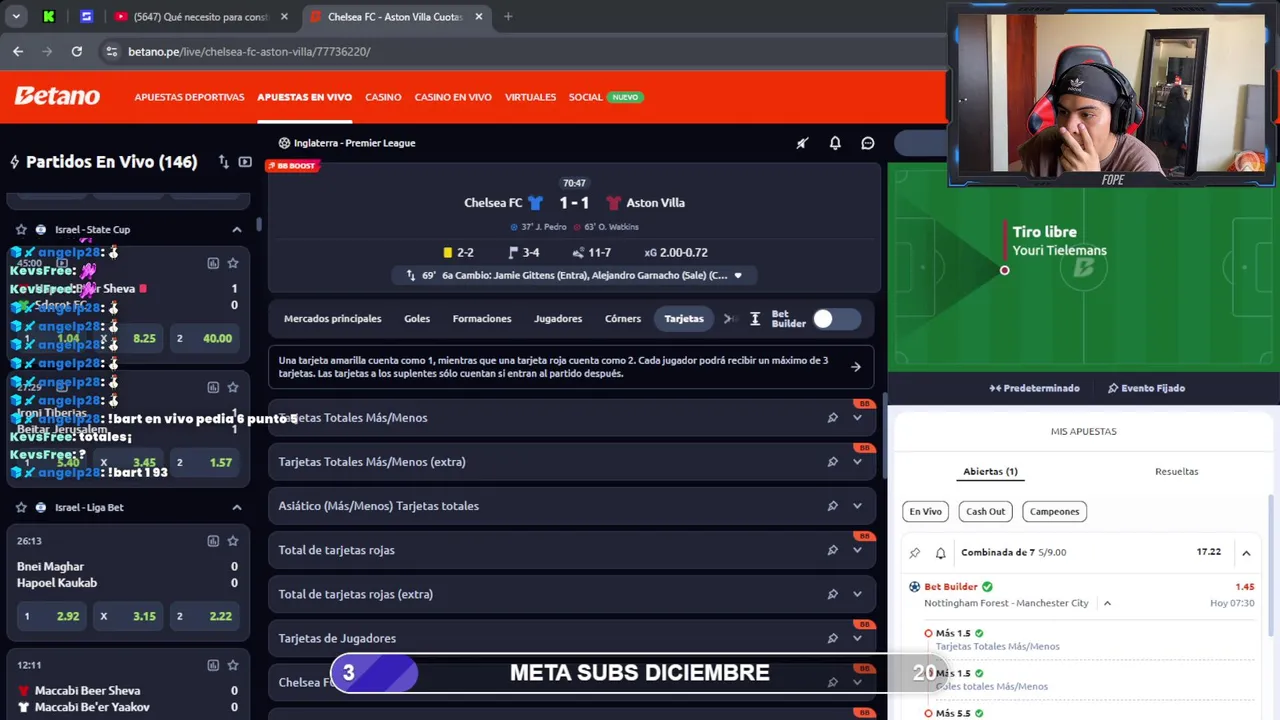Image resolution: width=1280 pixels, height=720 pixels.
Task: Open the card rules info arrow
Action: pos(856,367)
